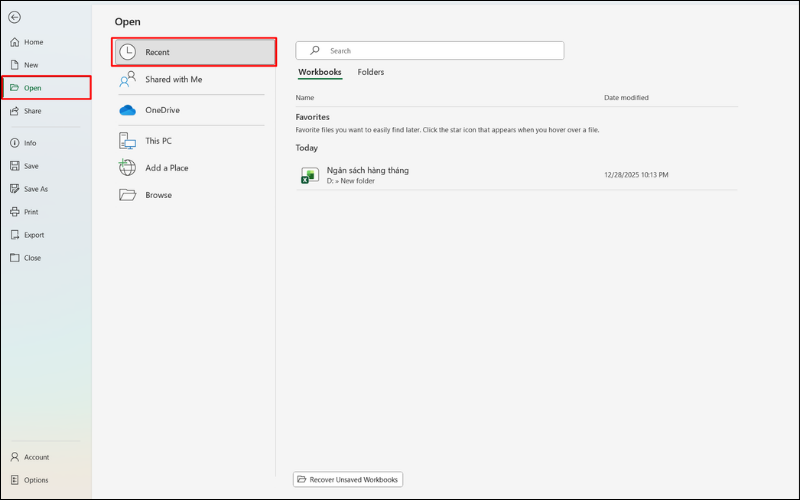Select the Recent location
800x500 pixels.
point(194,52)
